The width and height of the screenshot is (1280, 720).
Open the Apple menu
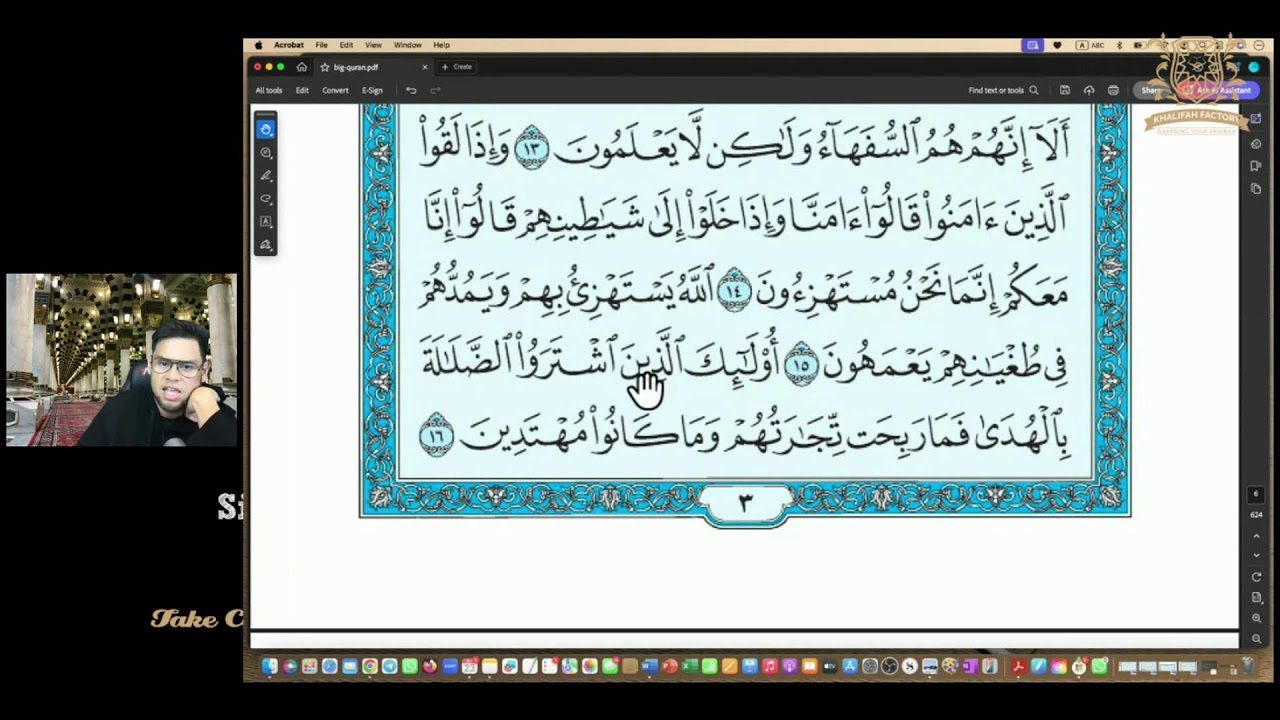(x=258, y=45)
